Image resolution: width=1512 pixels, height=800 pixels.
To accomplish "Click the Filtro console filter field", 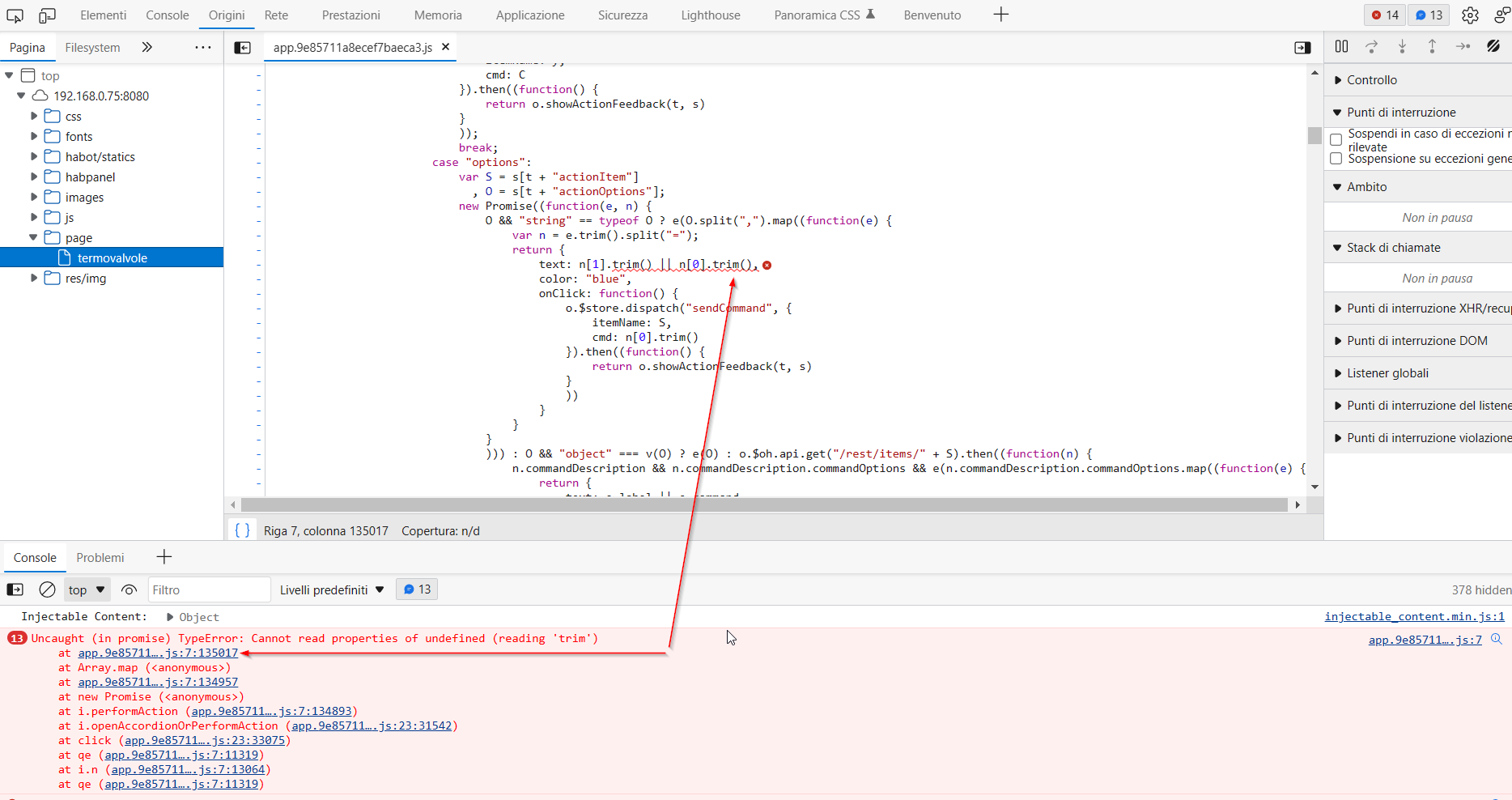I will pos(209,589).
